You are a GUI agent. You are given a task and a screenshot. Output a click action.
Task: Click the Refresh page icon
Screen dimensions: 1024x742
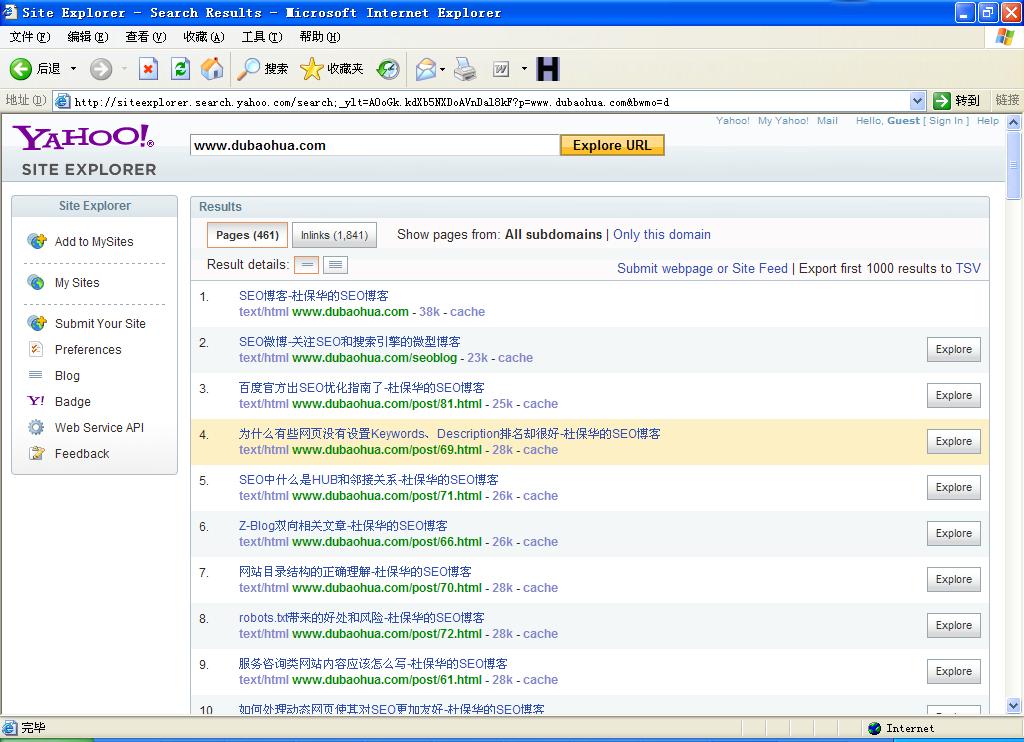point(180,69)
